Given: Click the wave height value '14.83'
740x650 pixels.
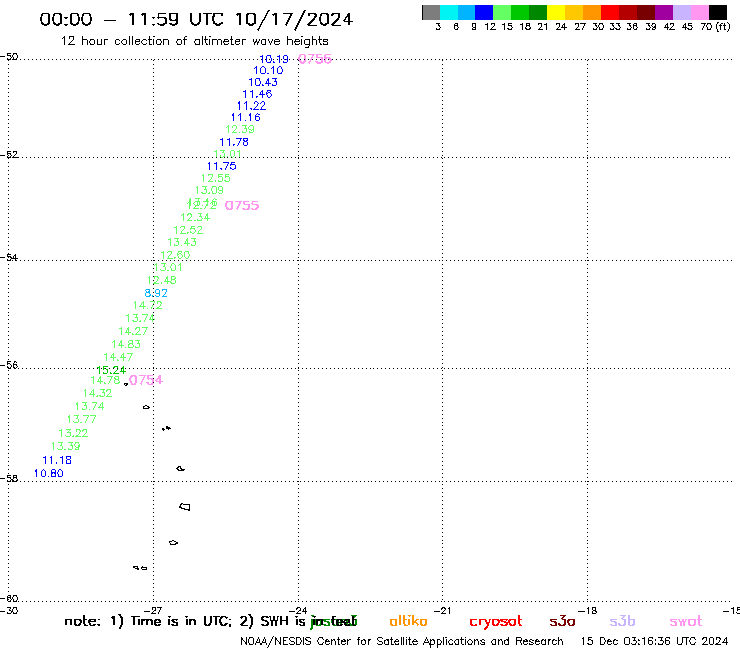Looking at the screenshot, I should [x=126, y=344].
